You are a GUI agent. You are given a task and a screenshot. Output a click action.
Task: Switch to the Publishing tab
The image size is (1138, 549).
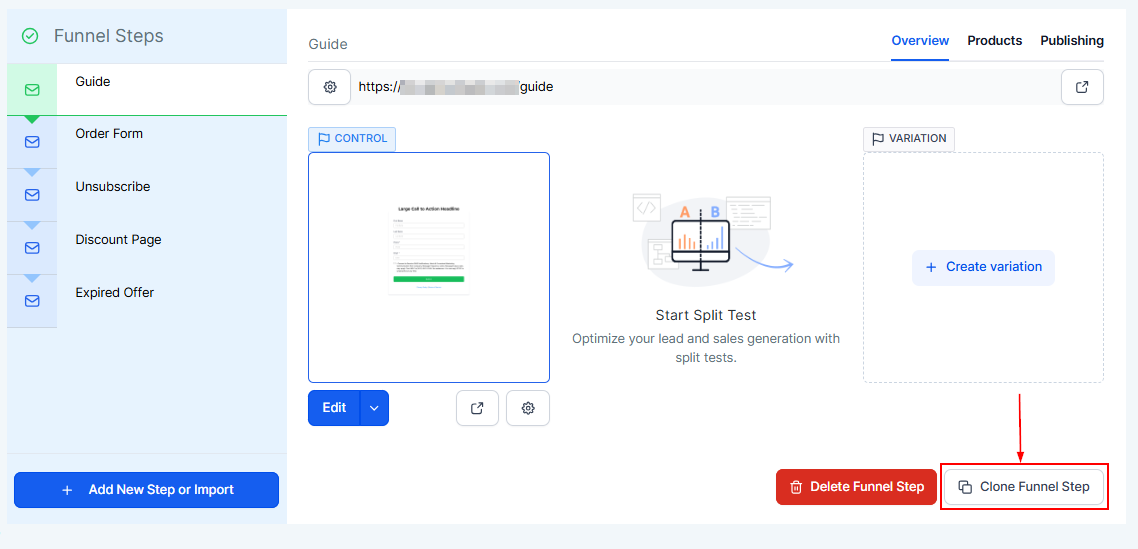pyautogui.click(x=1072, y=41)
